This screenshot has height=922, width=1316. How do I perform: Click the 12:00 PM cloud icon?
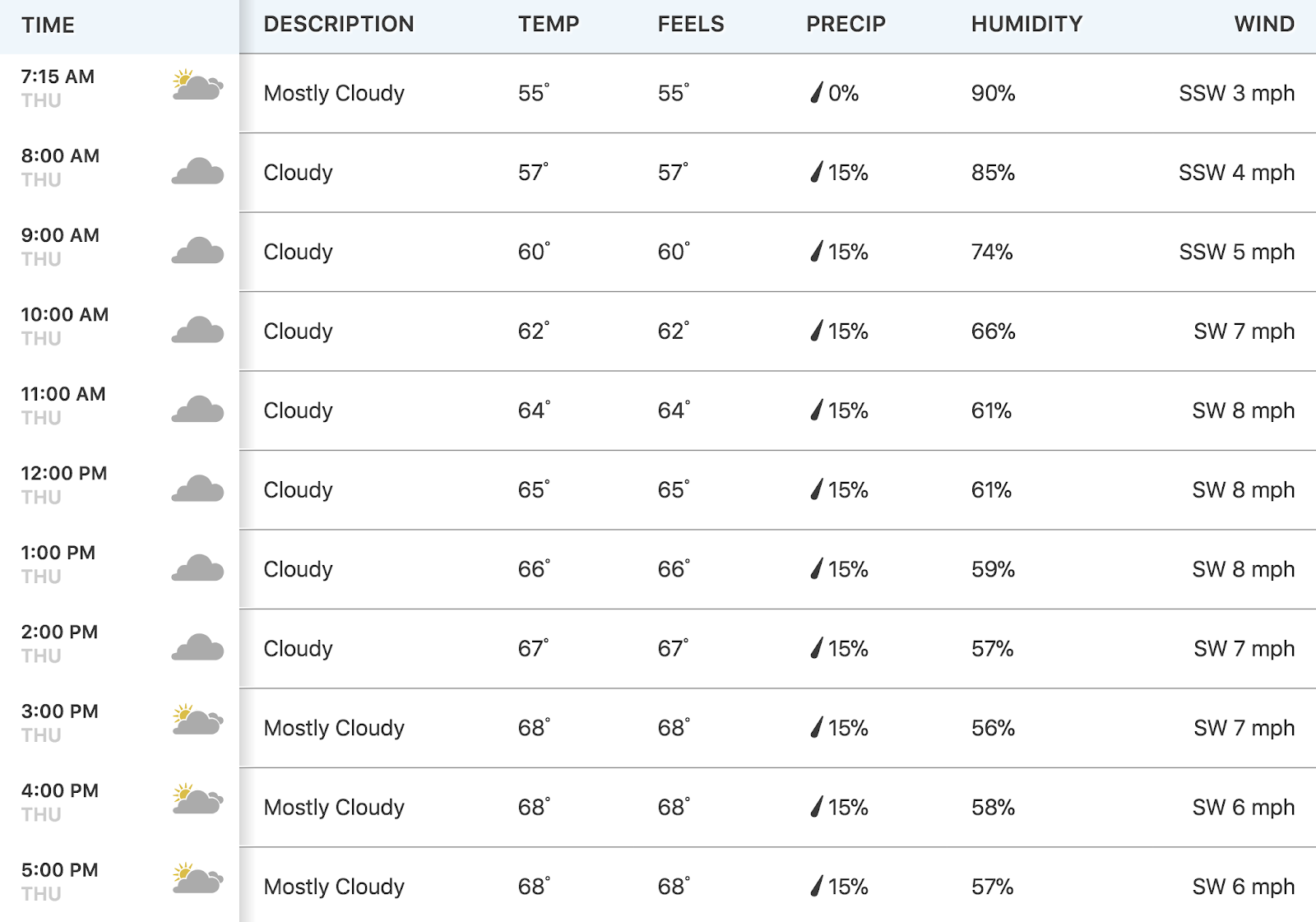click(197, 489)
